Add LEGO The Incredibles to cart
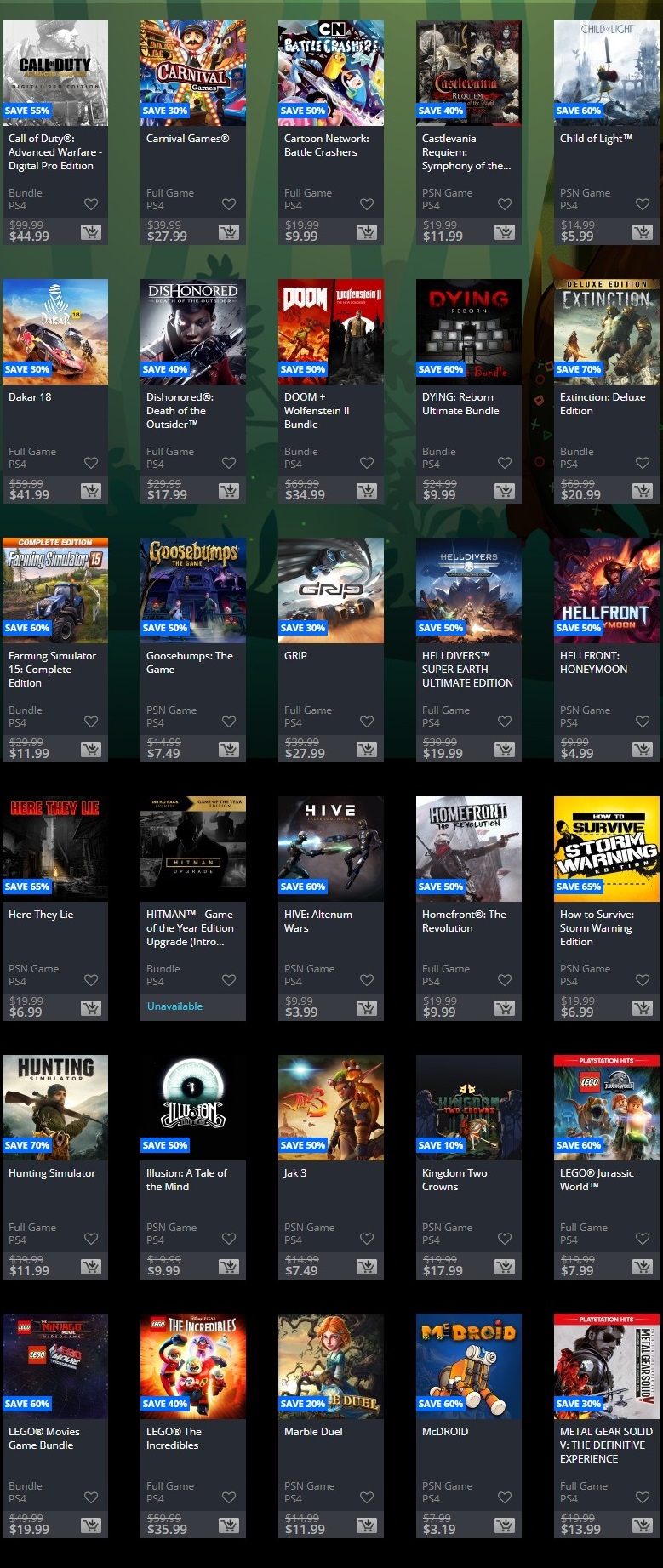 pos(228,1525)
